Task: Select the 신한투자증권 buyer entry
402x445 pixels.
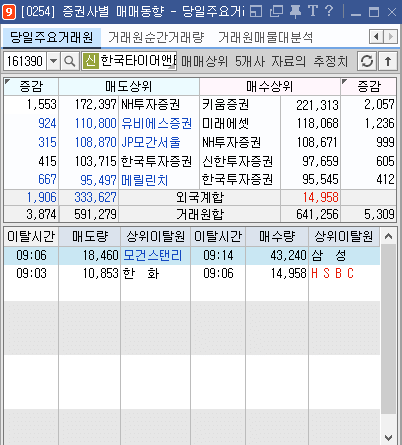Action: pos(238,161)
